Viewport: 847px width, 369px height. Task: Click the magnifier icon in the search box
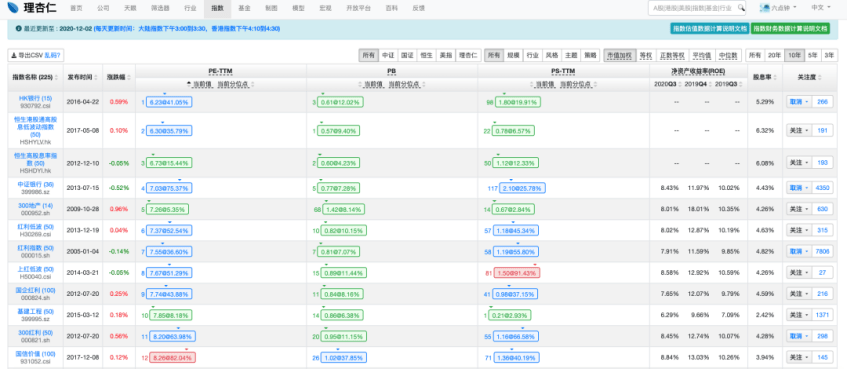pos(741,8)
